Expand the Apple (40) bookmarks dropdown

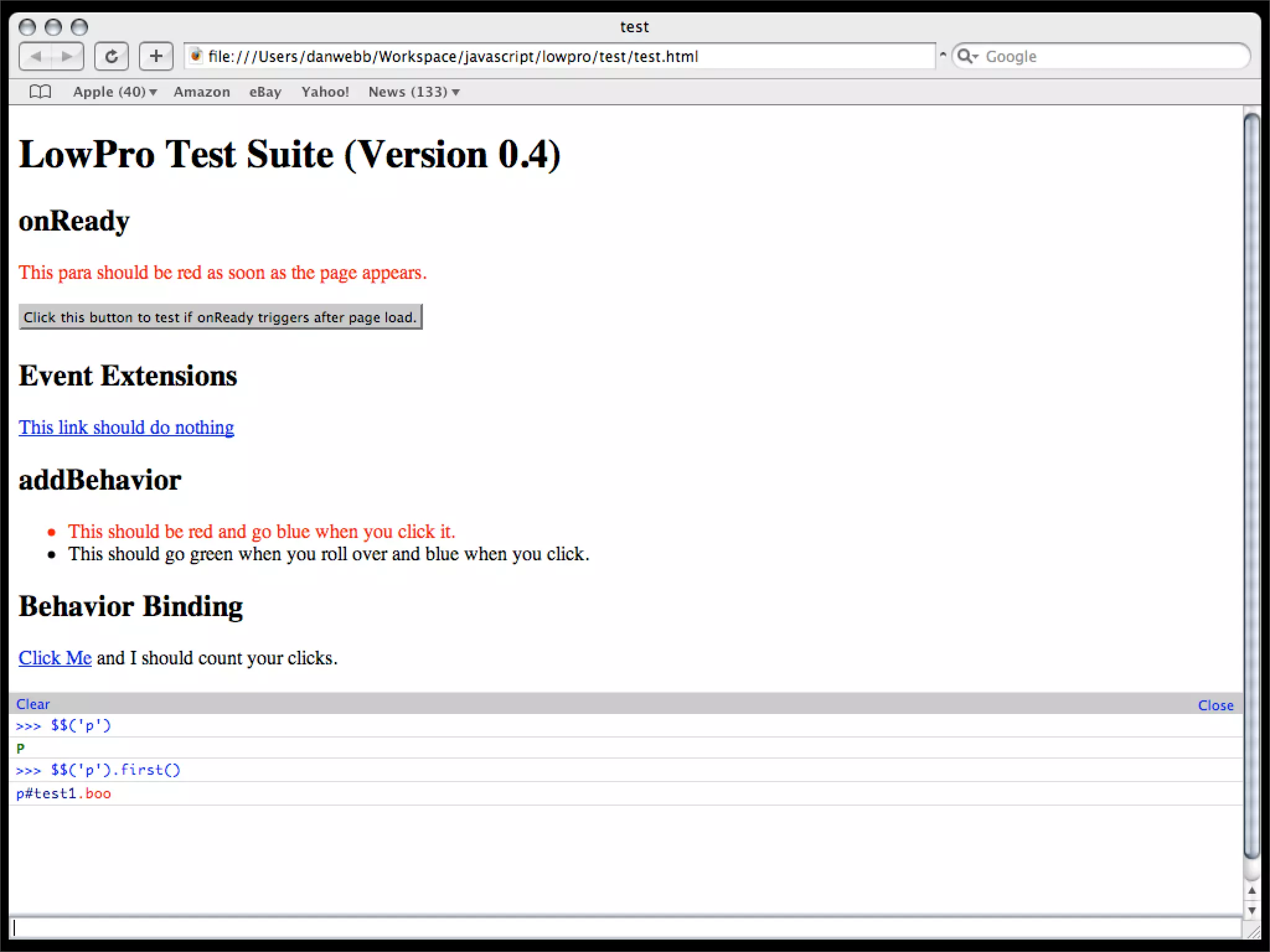pos(115,92)
